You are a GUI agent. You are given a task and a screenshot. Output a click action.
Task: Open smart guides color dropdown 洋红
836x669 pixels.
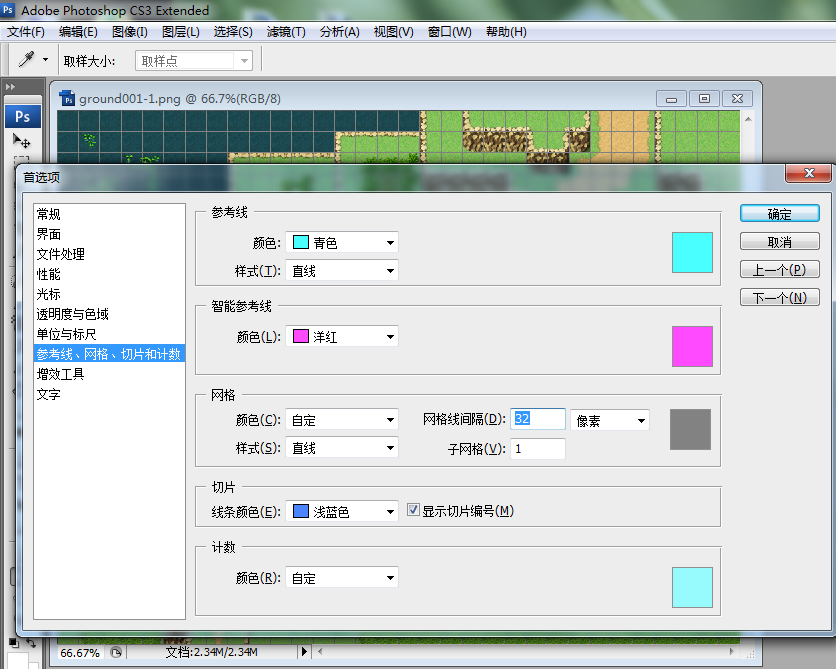[342, 336]
